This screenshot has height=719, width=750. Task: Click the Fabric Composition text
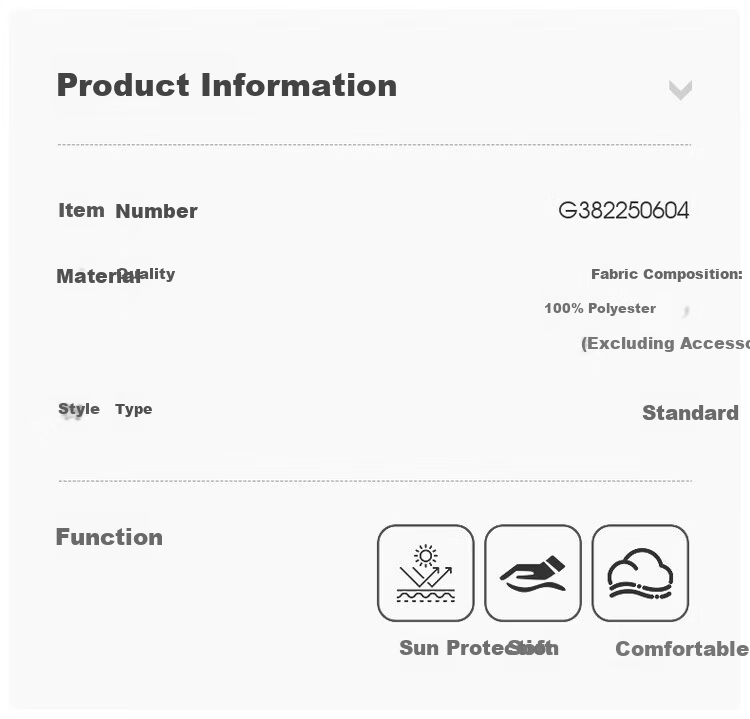tap(667, 274)
